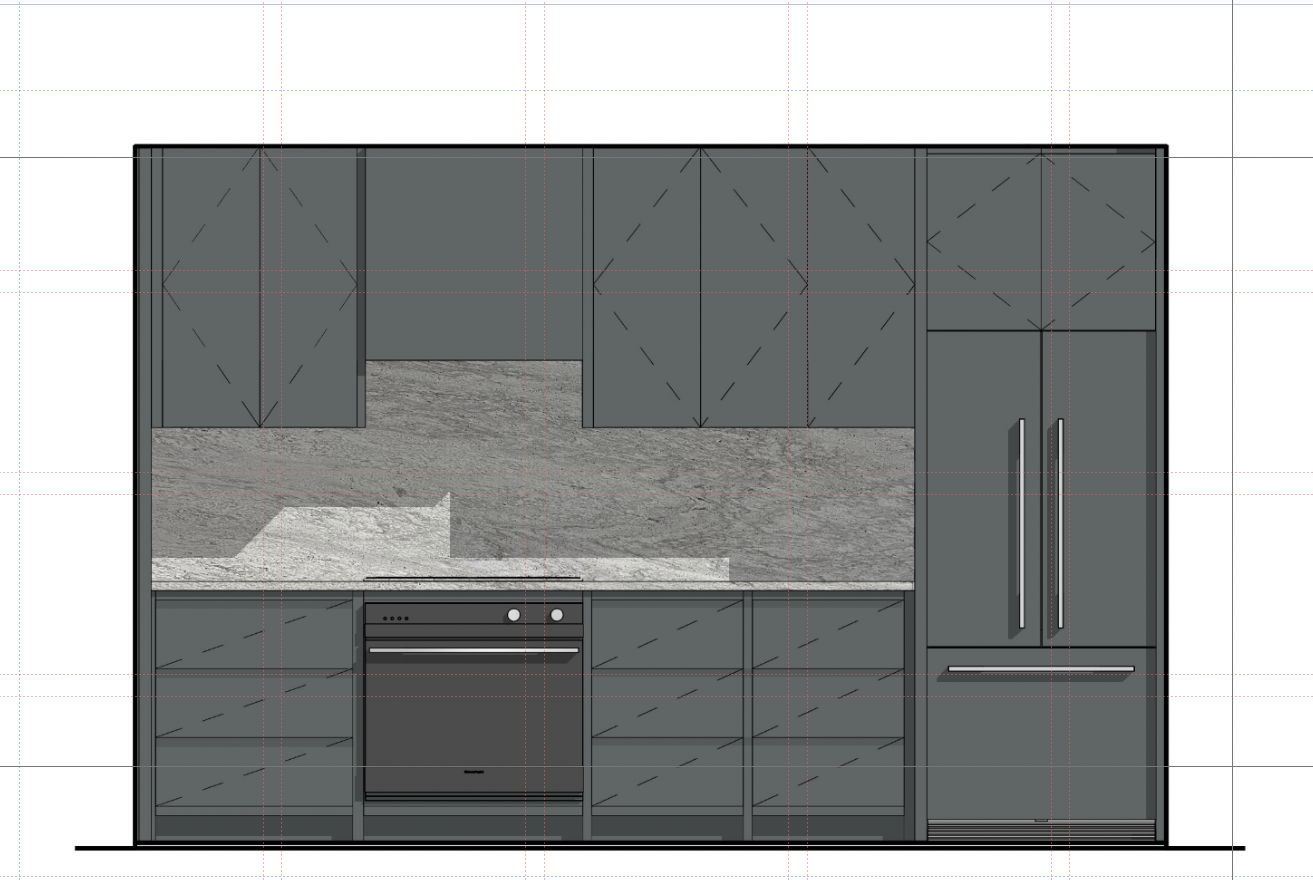Select the cabinet above the refrigerator

click(x=1041, y=241)
